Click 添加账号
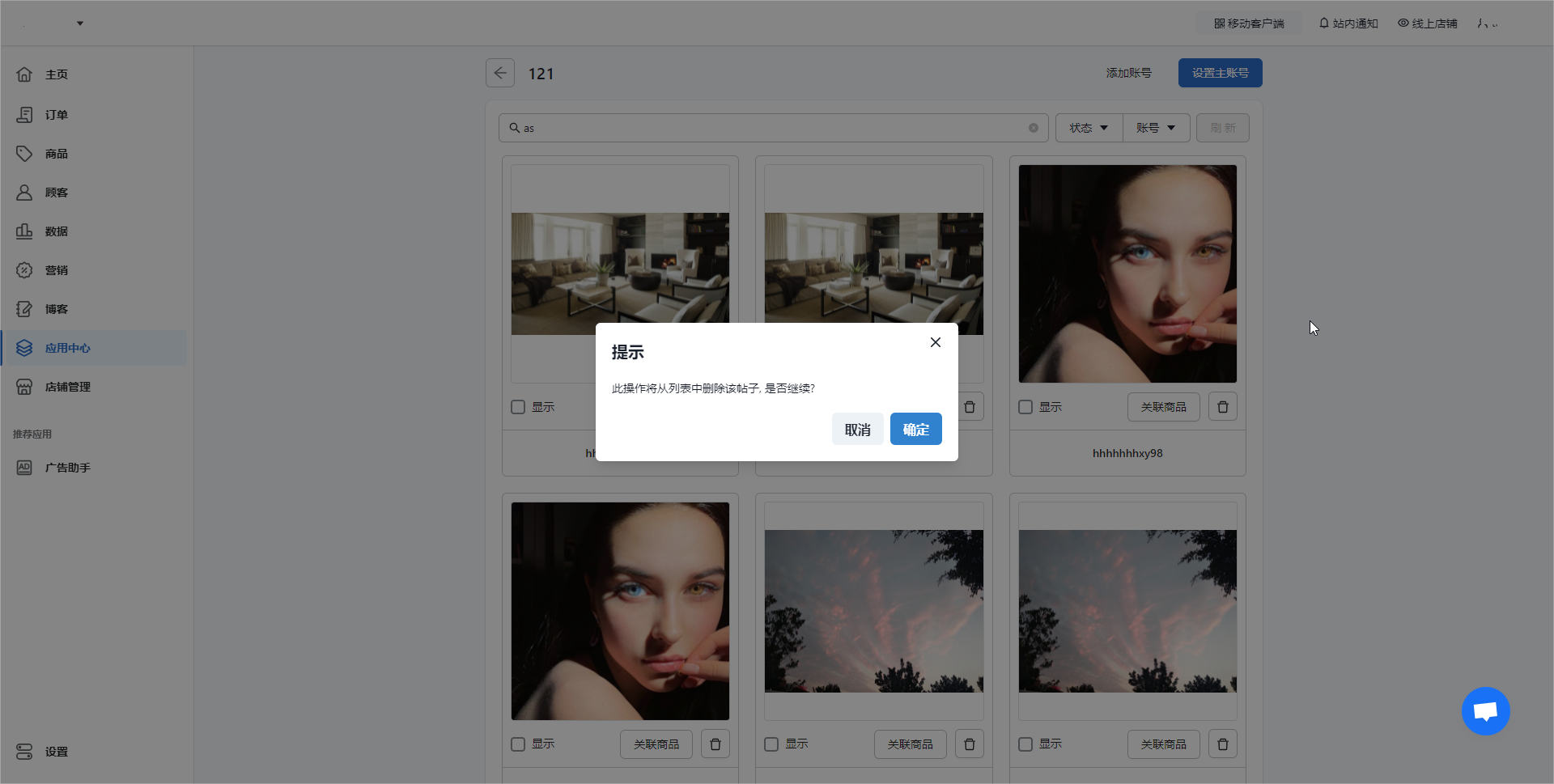Image resolution: width=1554 pixels, height=784 pixels. [1128, 73]
